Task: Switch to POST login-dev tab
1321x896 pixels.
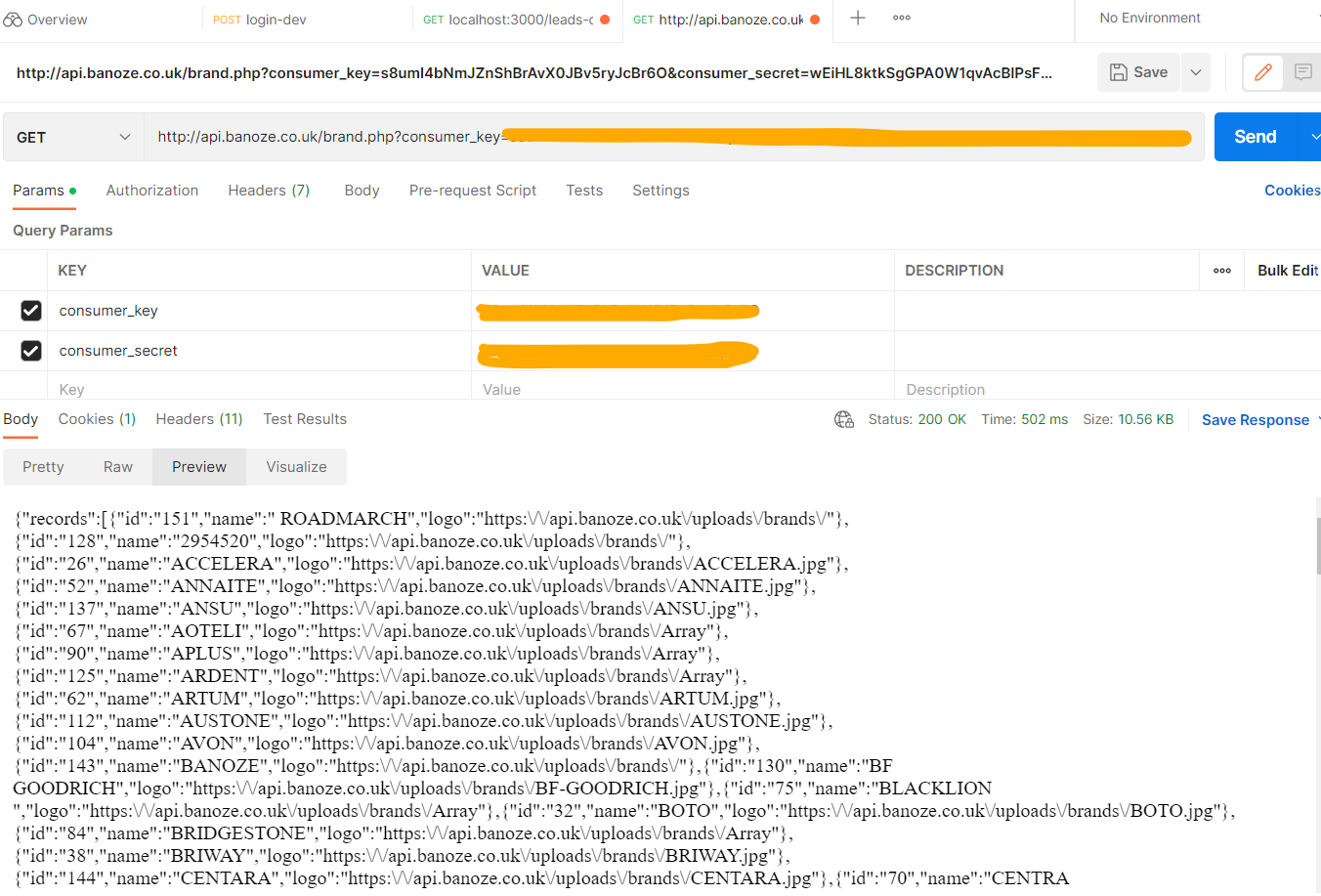Action: (260, 20)
